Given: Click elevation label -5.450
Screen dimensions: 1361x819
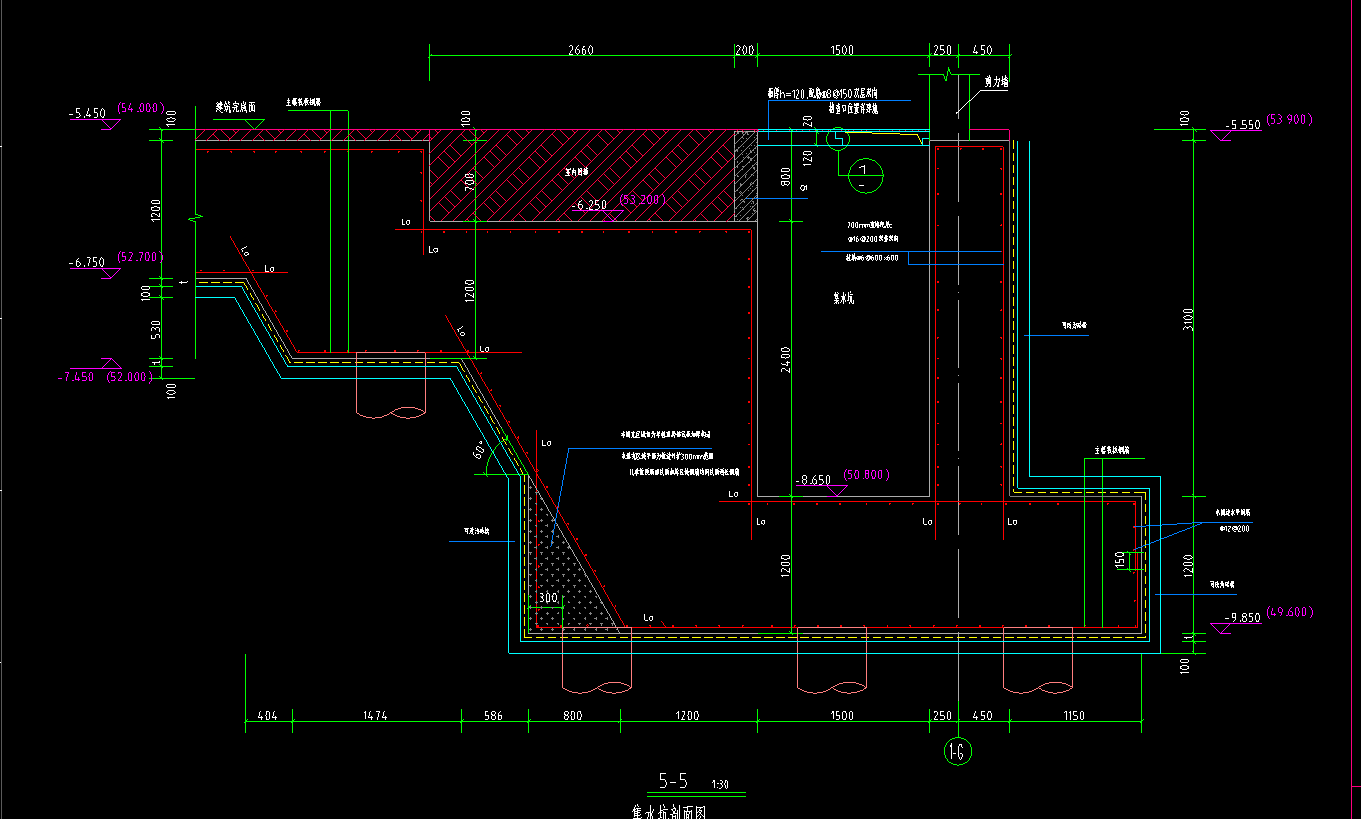Looking at the screenshot, I should coord(88,113).
